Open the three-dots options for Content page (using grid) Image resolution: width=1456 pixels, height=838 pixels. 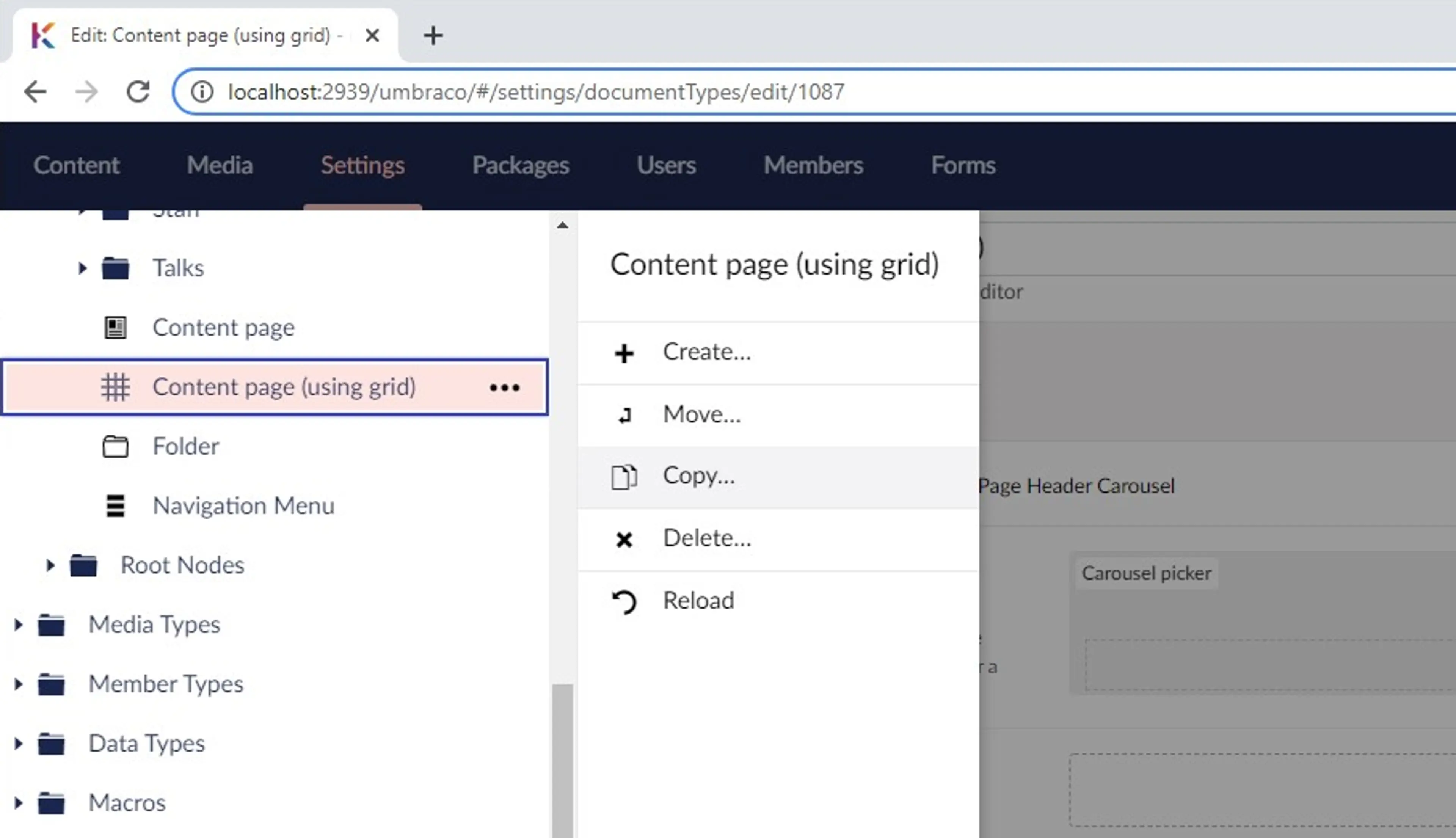(x=505, y=388)
